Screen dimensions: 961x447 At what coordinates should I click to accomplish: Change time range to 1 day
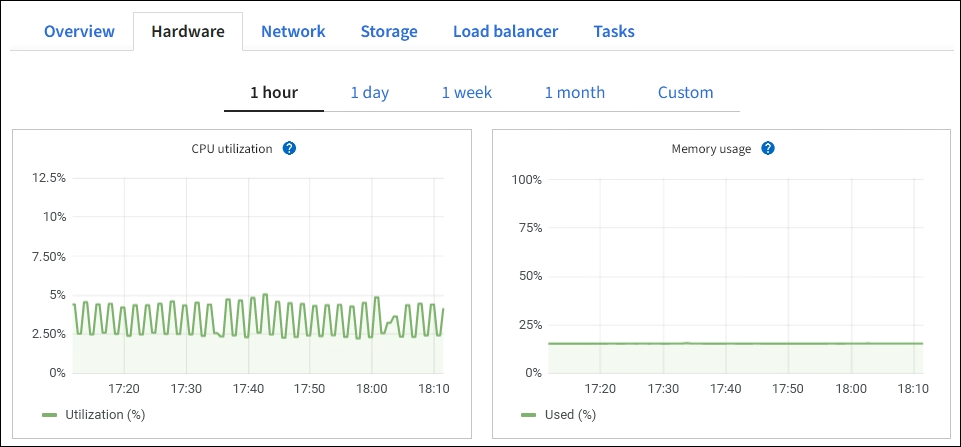pos(369,92)
